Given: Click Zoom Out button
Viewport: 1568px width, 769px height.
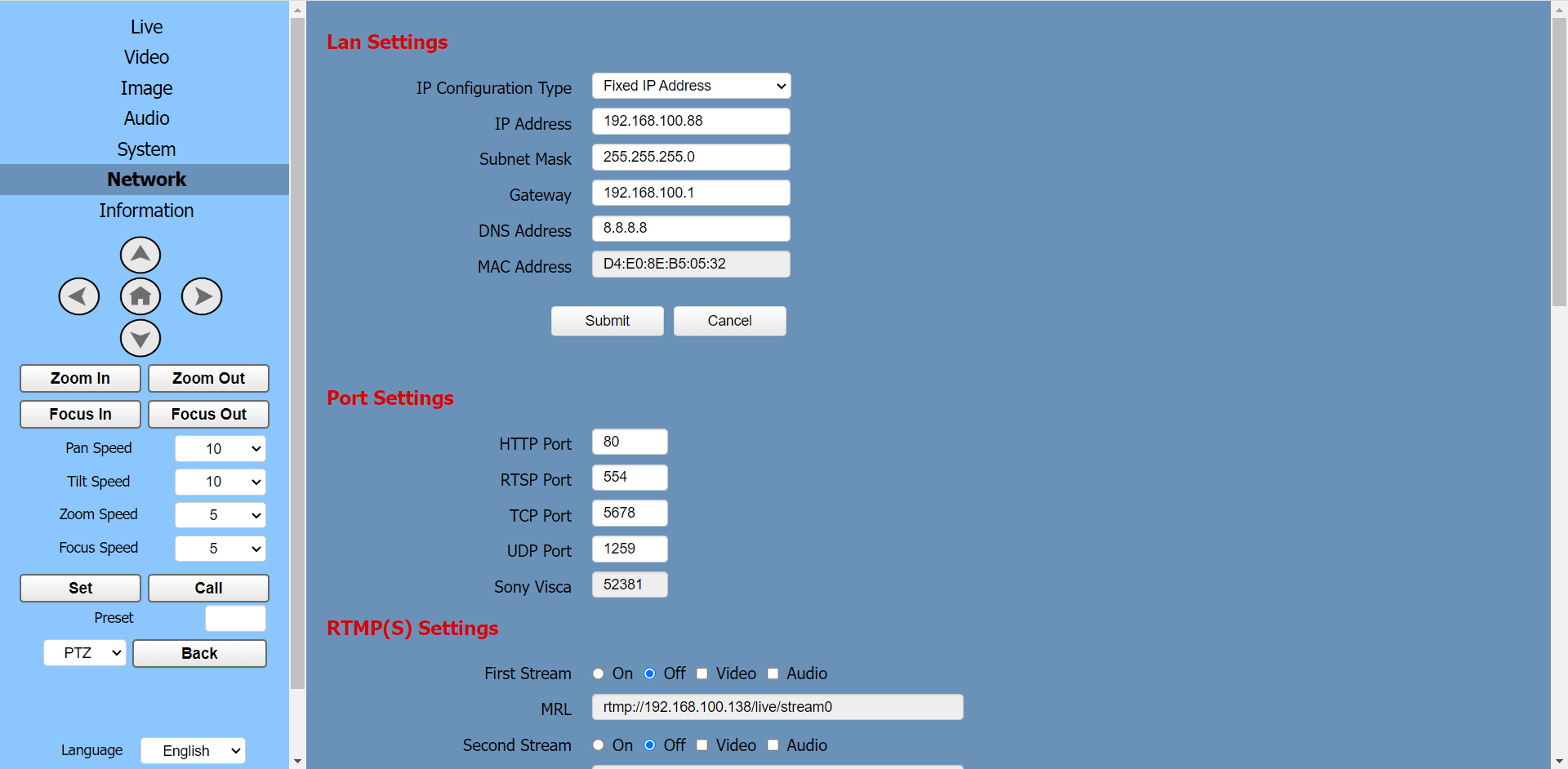Looking at the screenshot, I should pos(208,378).
